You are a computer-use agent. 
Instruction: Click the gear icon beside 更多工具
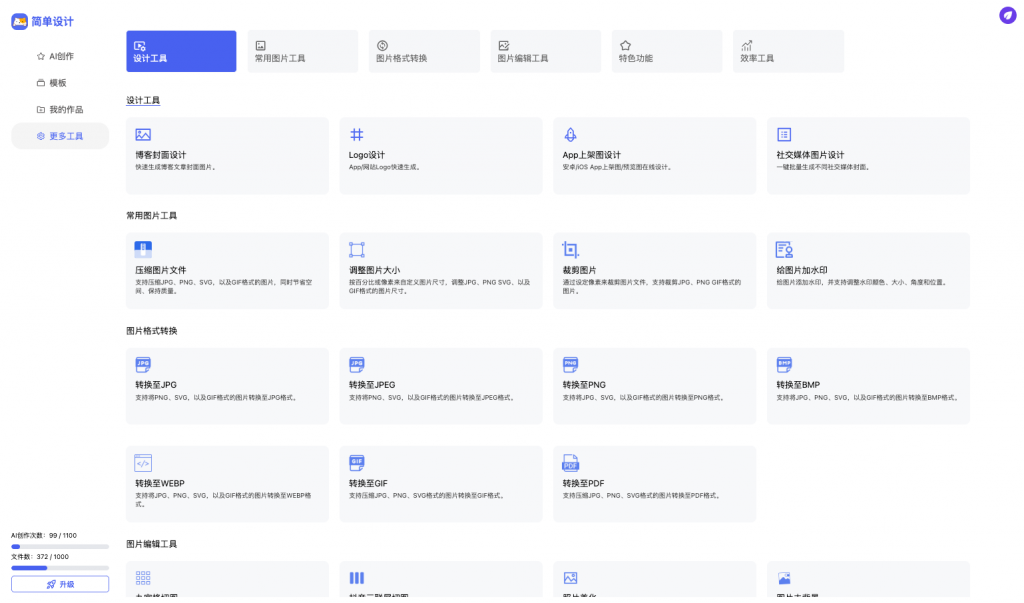(41, 136)
